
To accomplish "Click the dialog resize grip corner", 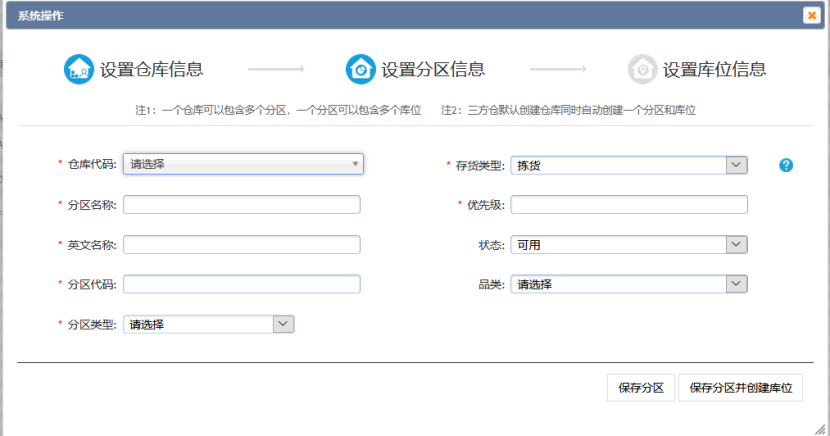I will point(819,428).
